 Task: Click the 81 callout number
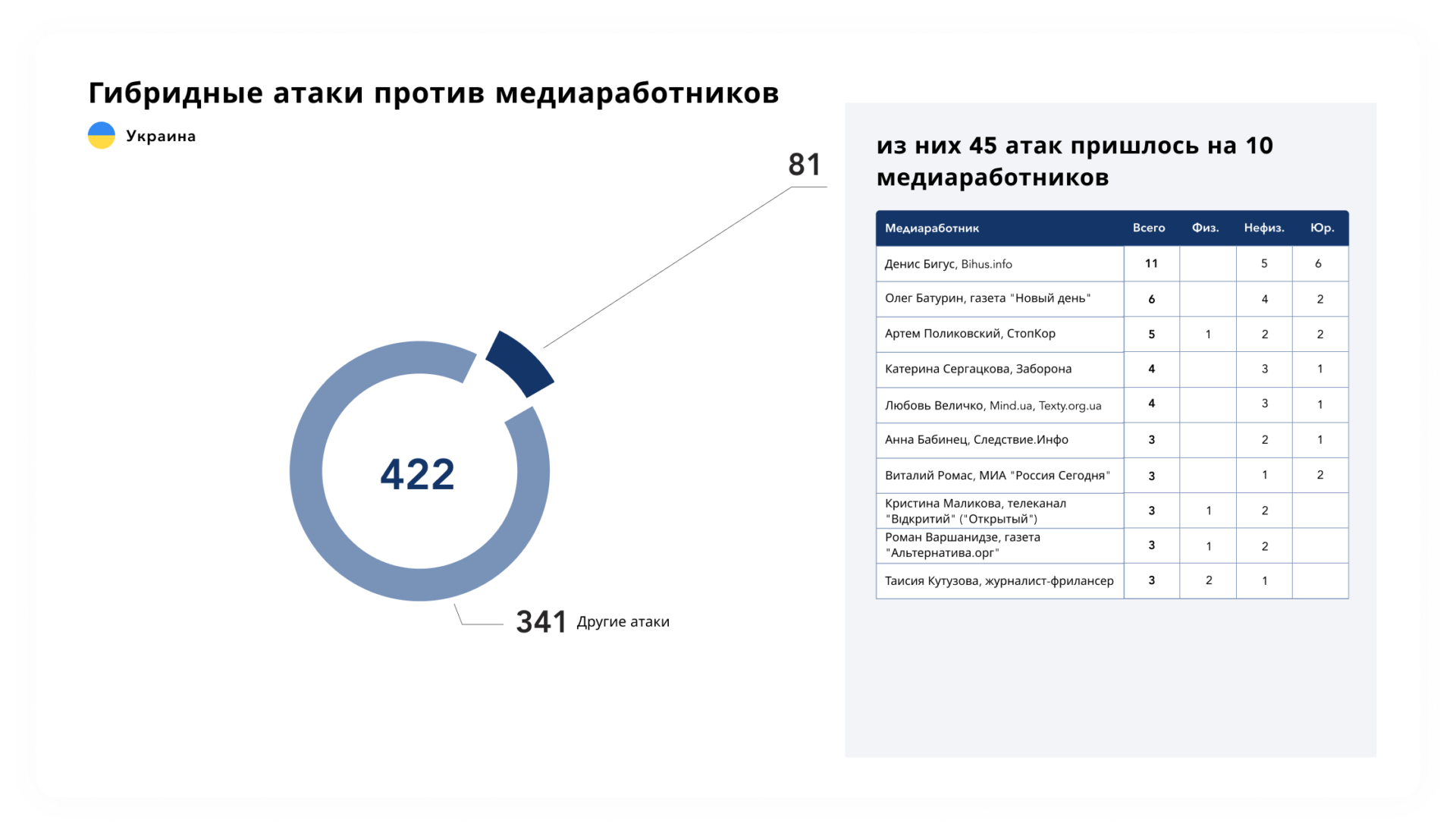804,165
